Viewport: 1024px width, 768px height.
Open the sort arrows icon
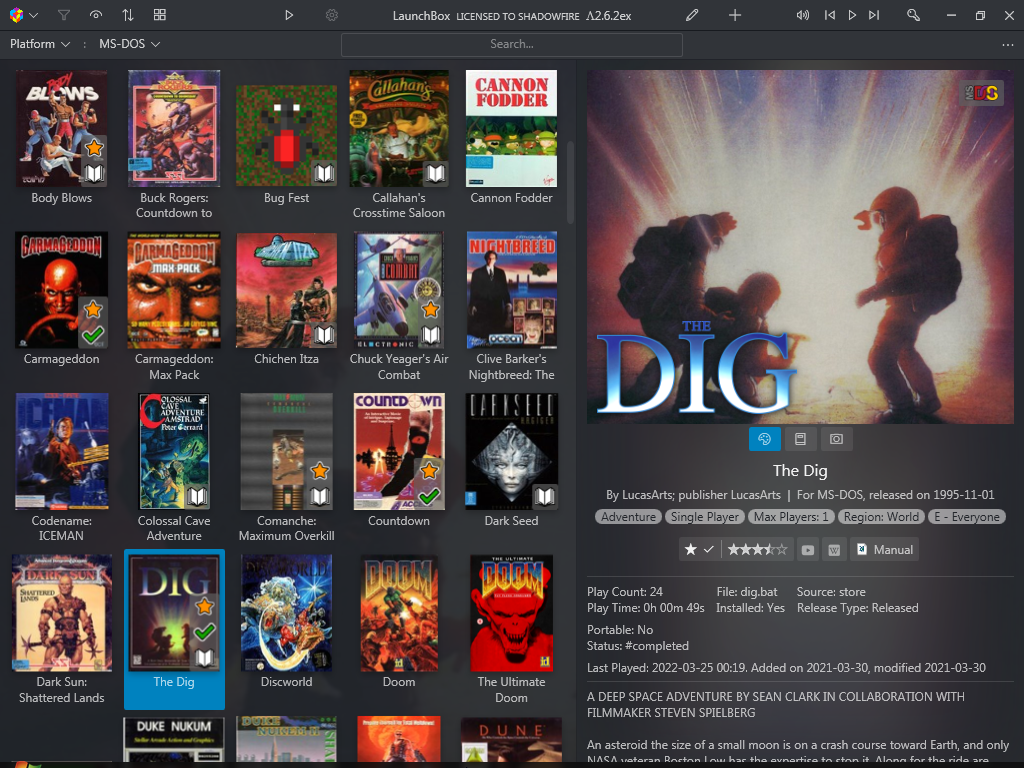click(128, 15)
